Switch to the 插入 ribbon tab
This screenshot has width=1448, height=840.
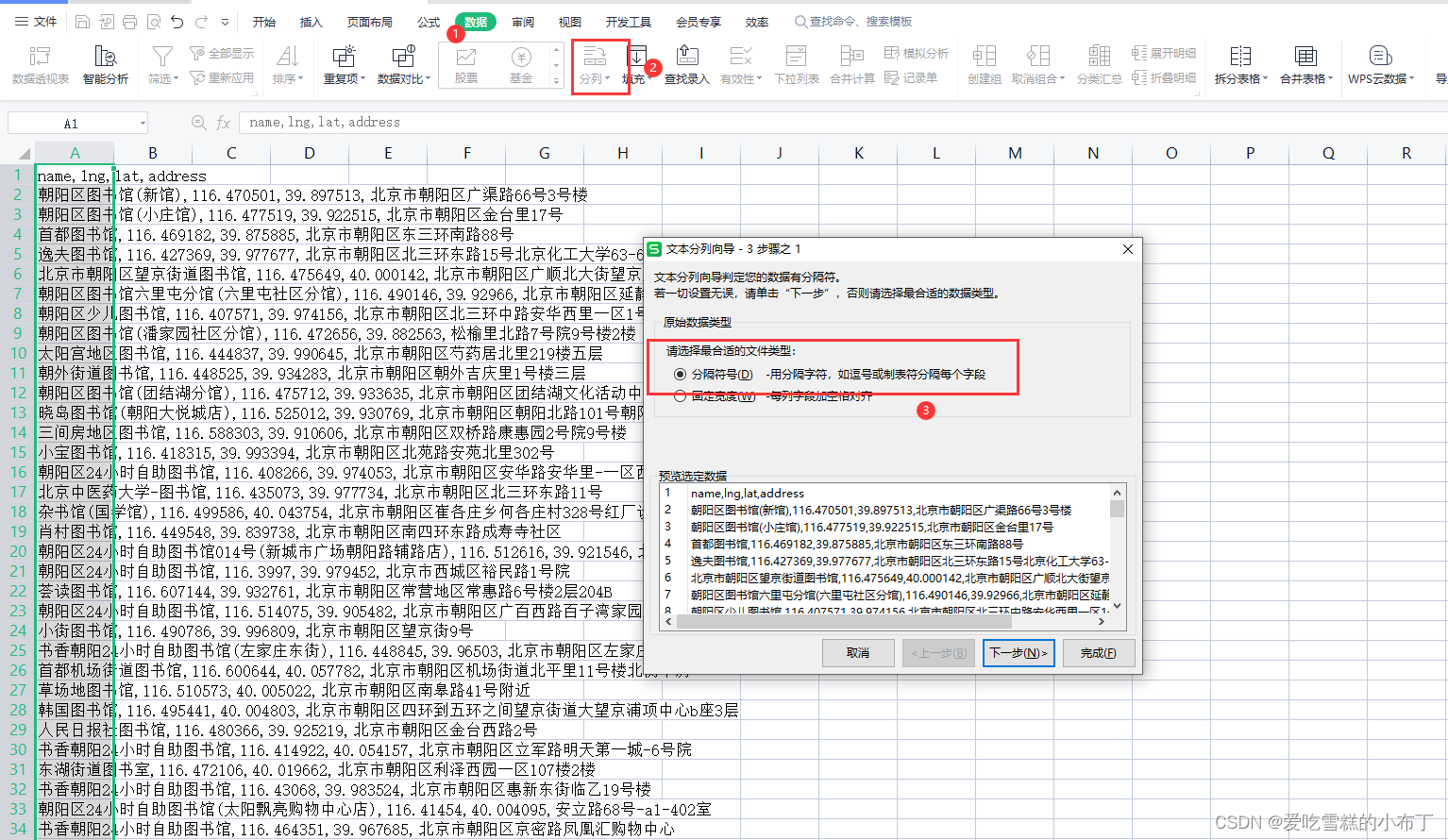click(x=311, y=22)
